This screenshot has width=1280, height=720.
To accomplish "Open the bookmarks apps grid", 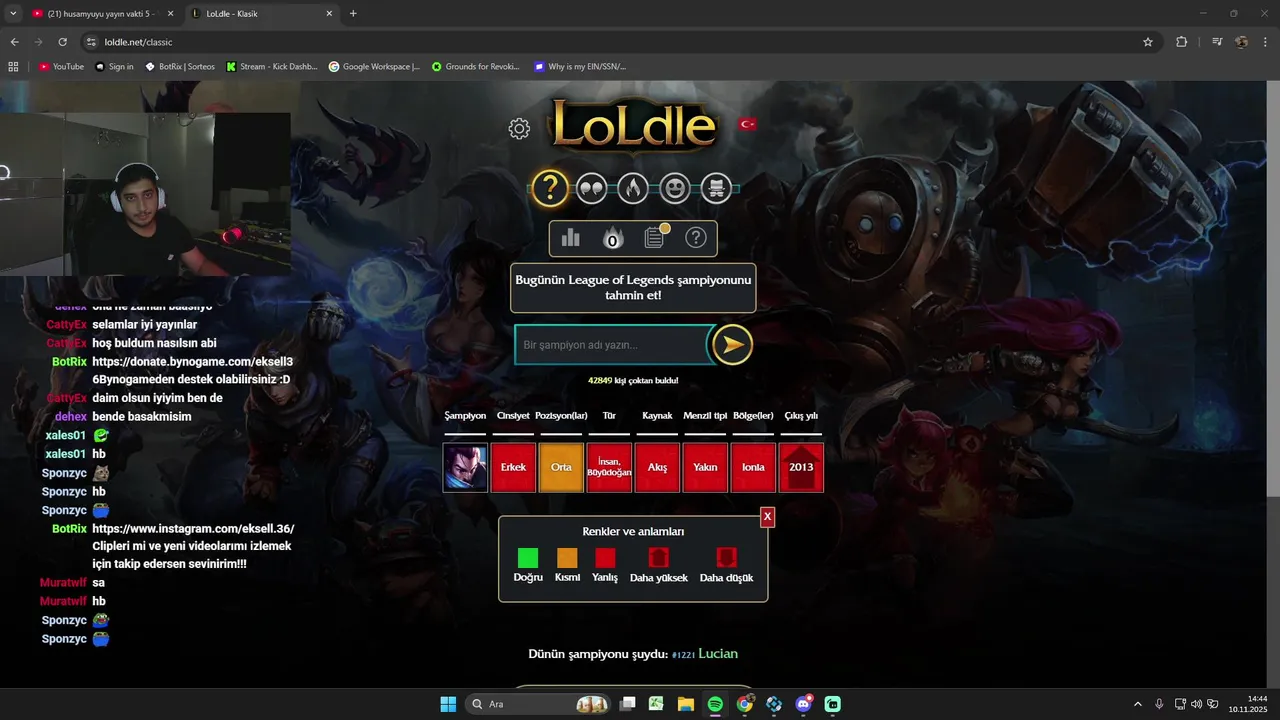I will [13, 67].
